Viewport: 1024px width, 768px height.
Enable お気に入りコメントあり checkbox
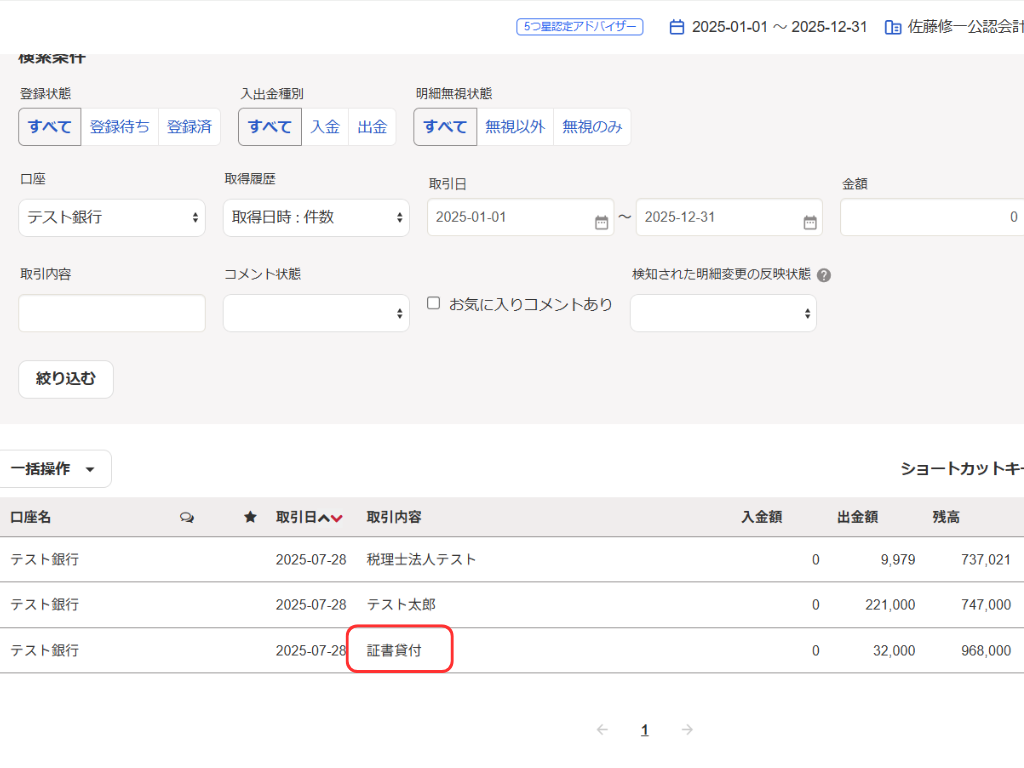pos(434,304)
